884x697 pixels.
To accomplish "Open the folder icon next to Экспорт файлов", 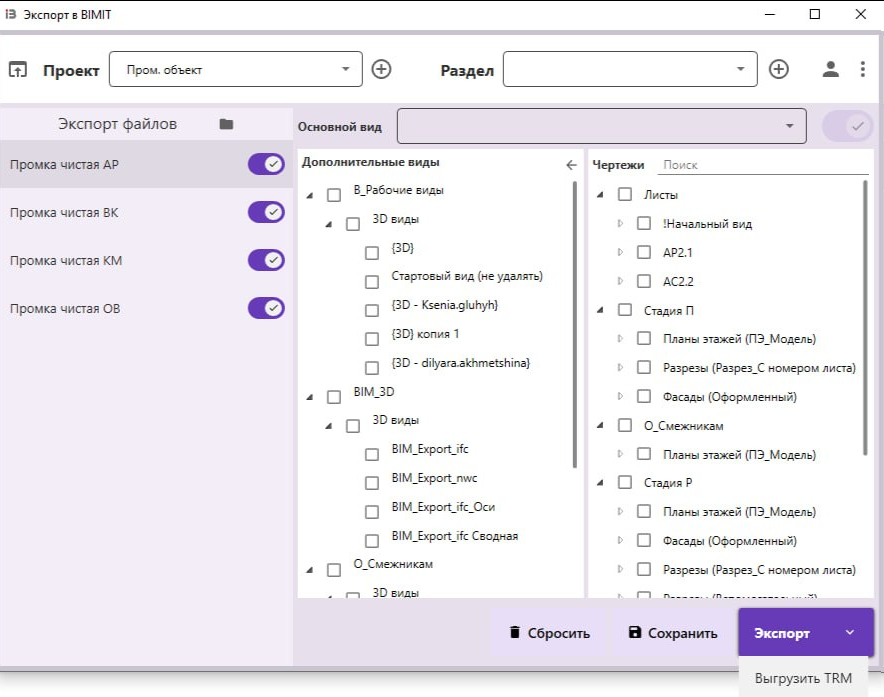I will coord(226,124).
